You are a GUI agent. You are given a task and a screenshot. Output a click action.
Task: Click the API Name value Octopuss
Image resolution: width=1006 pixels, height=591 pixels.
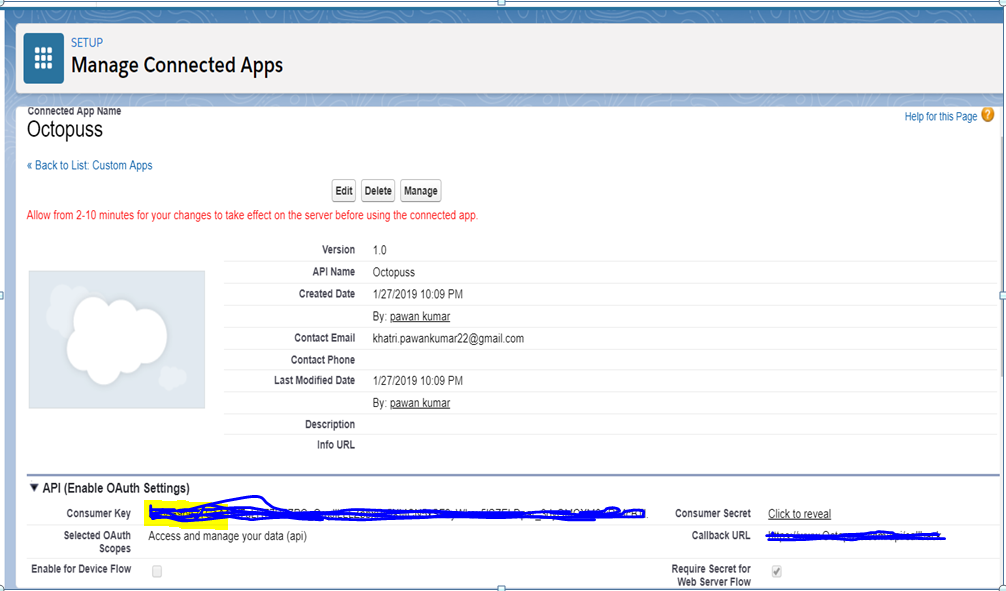point(394,272)
